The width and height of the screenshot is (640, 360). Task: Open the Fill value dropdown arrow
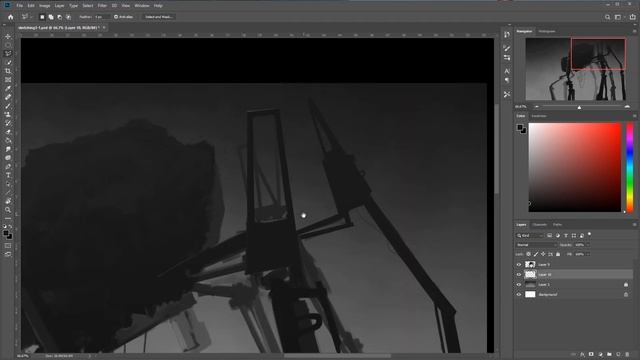point(588,254)
